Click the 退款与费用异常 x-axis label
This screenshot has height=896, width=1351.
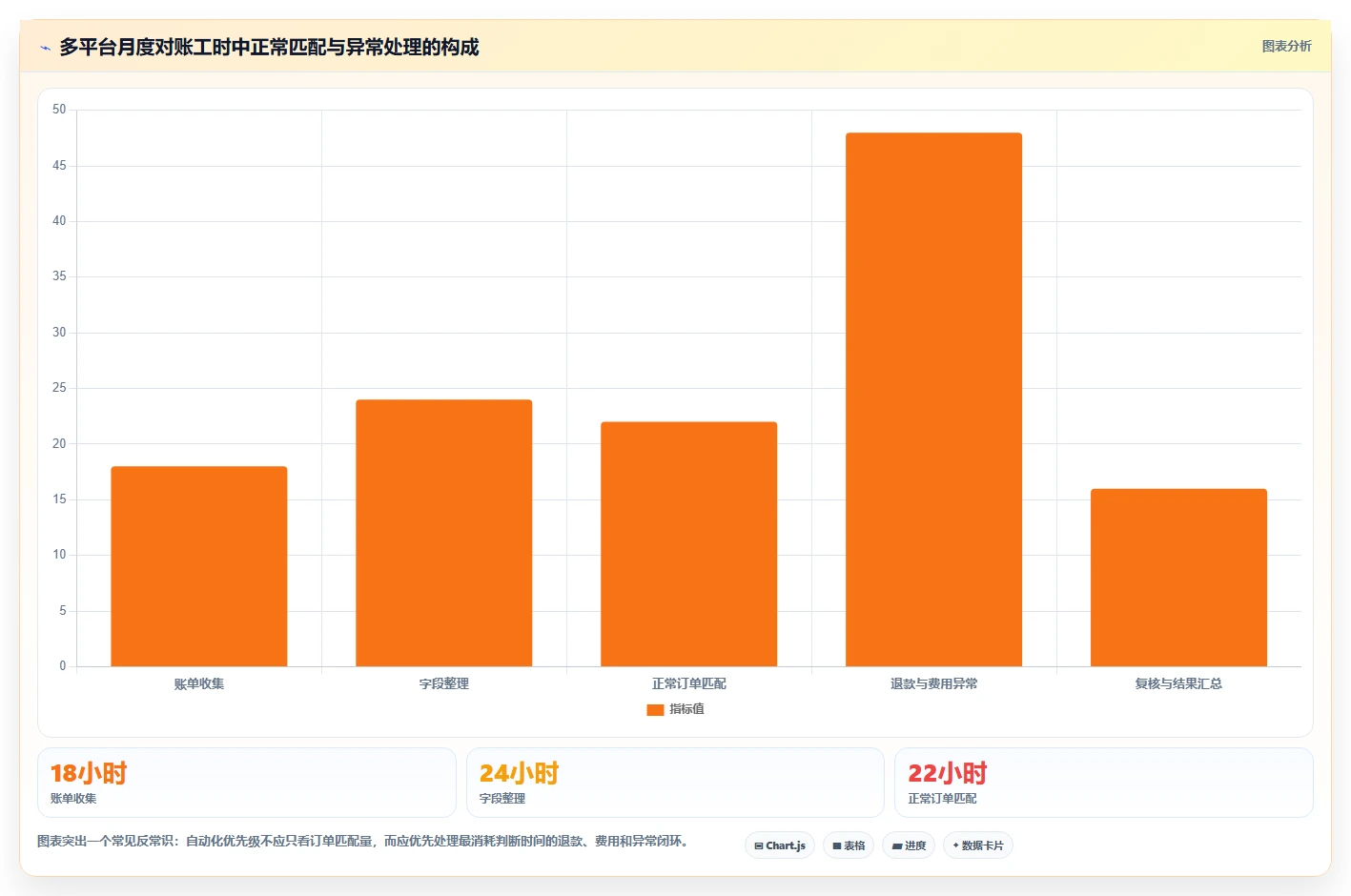click(934, 683)
